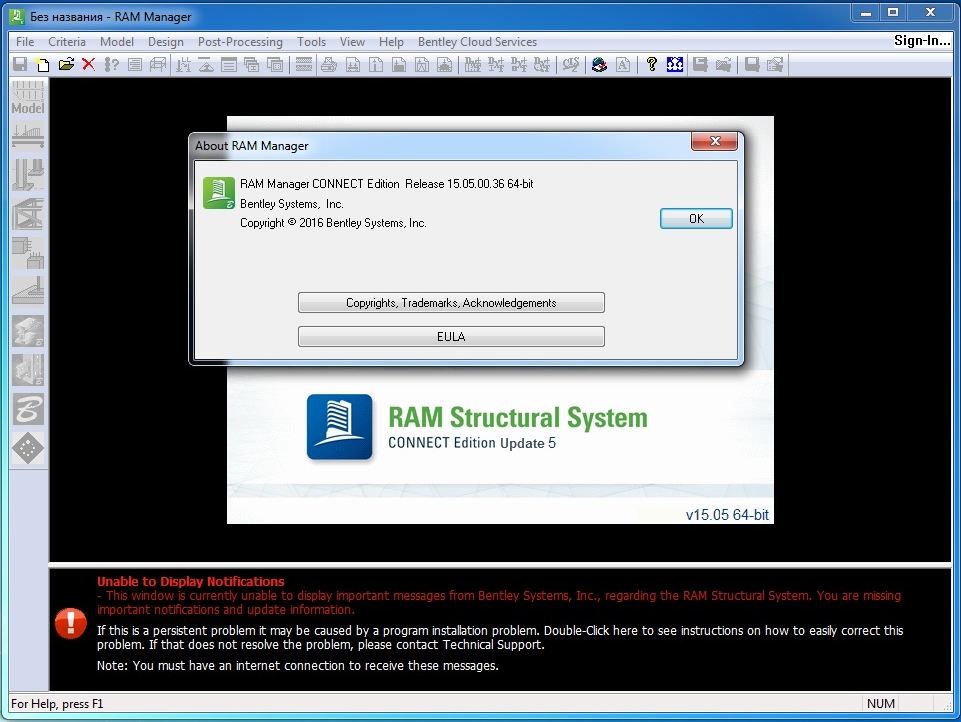The height and width of the screenshot is (722, 961).
Task: Open the Concrete design module icon
Action: tap(28, 253)
